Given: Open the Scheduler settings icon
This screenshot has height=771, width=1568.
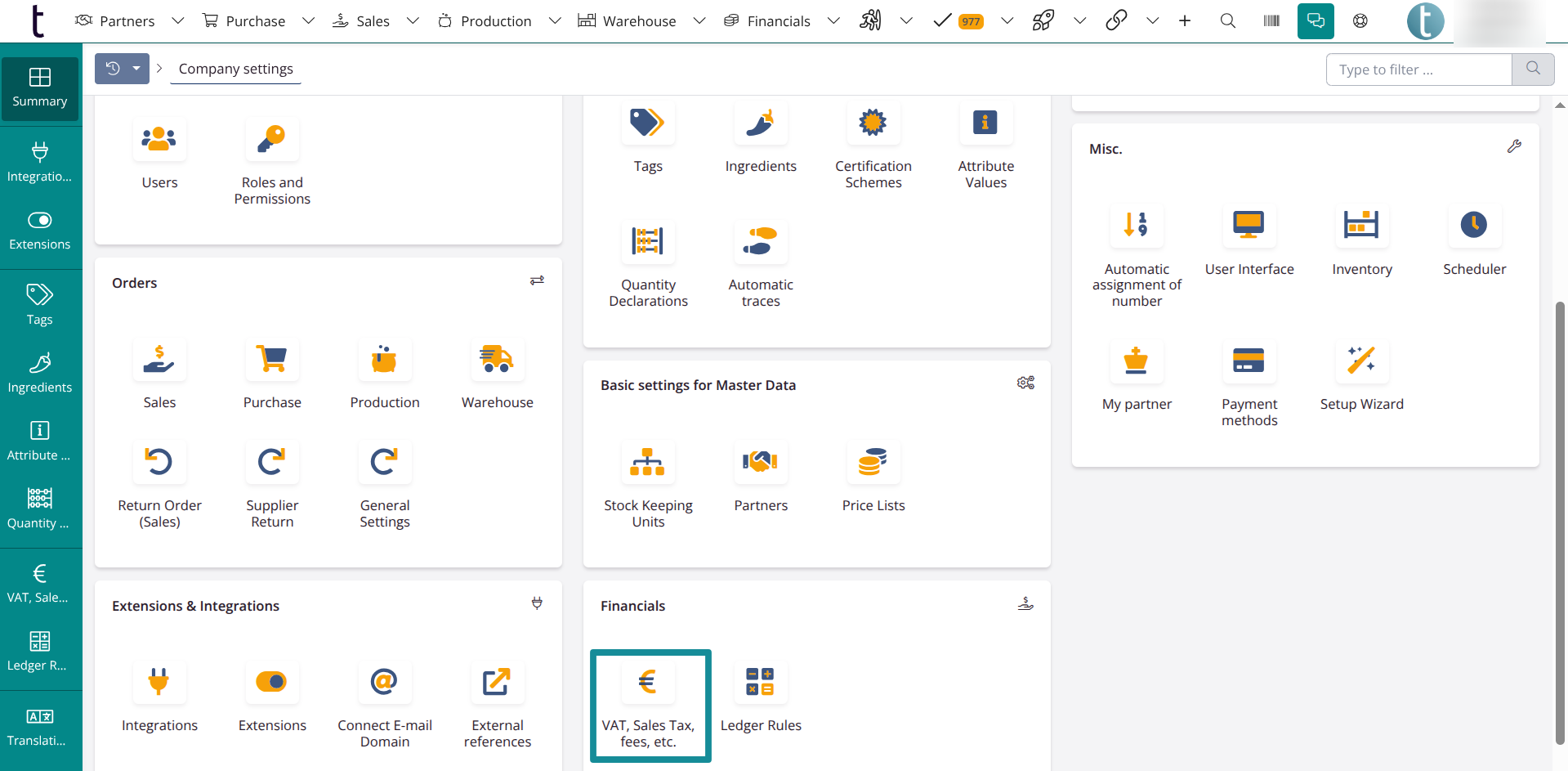Looking at the screenshot, I should pos(1473,226).
